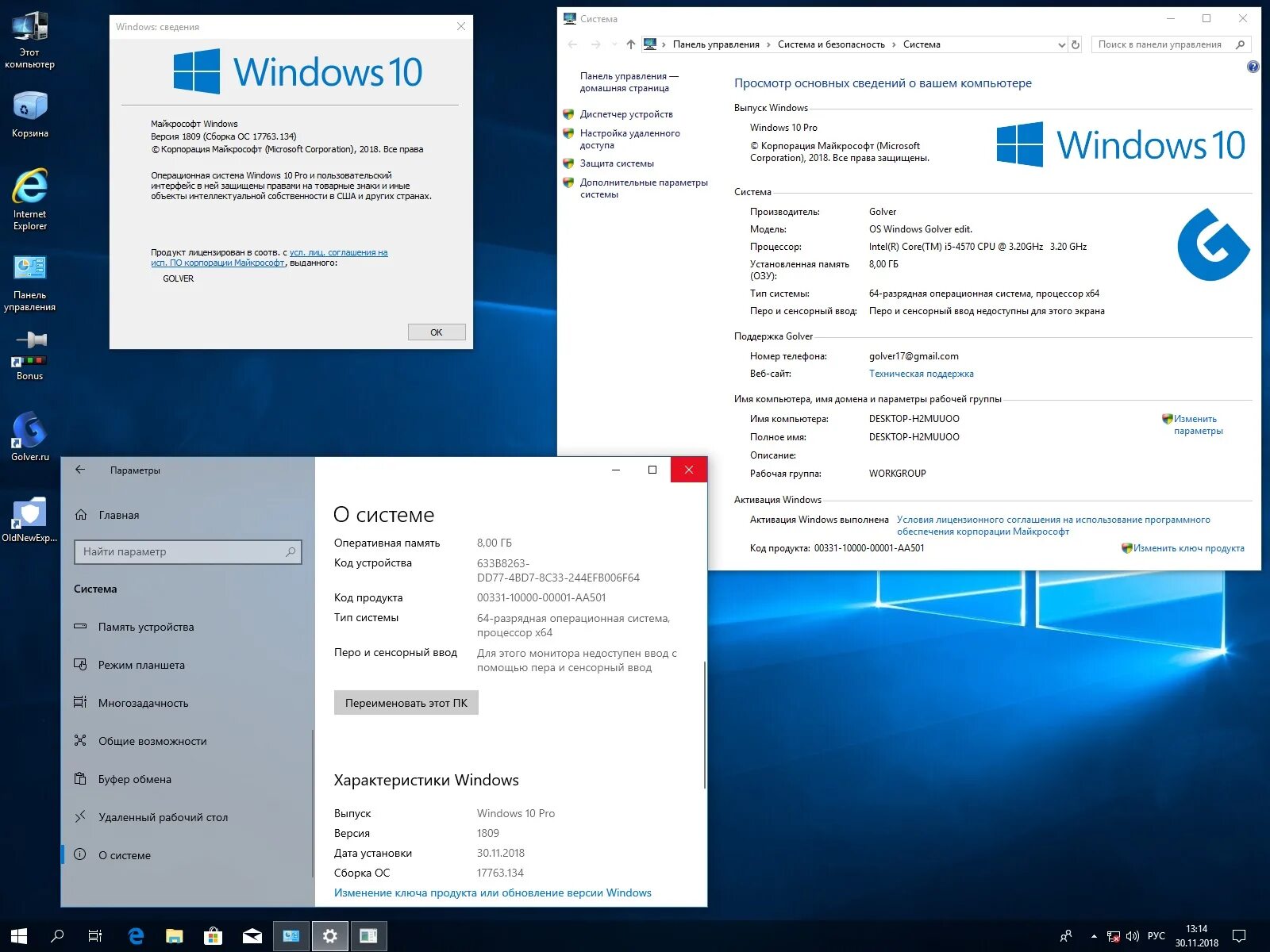Click РУС language indicator in tray
This screenshot has height=952, width=1270.
(x=1156, y=936)
